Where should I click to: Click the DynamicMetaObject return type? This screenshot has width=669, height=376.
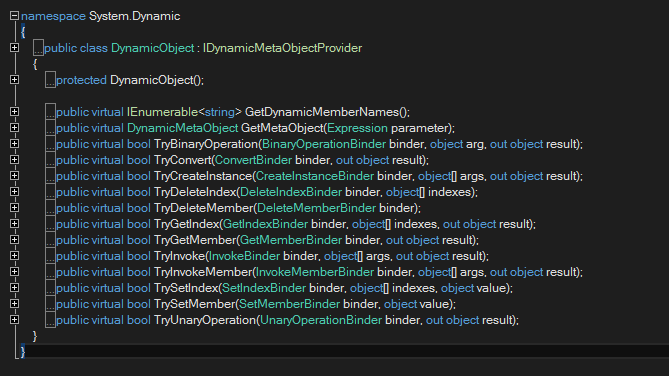point(182,128)
